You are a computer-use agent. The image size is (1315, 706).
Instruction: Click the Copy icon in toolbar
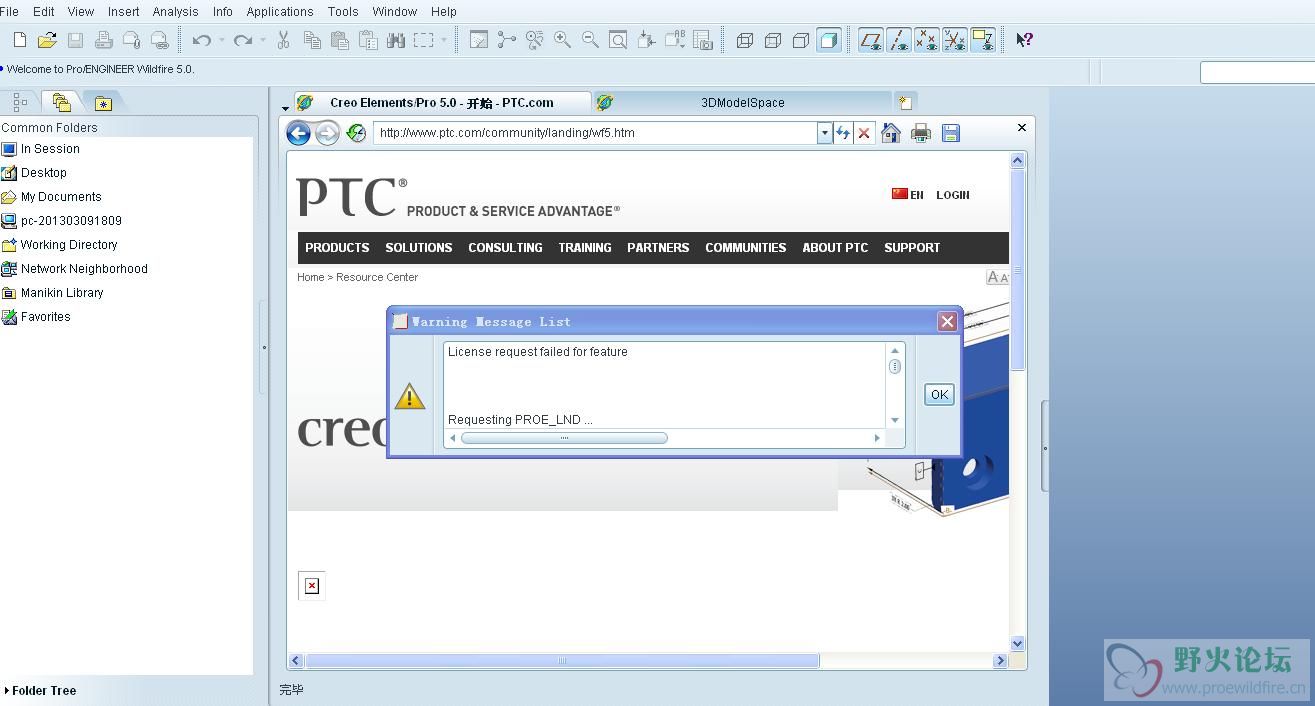coord(312,40)
